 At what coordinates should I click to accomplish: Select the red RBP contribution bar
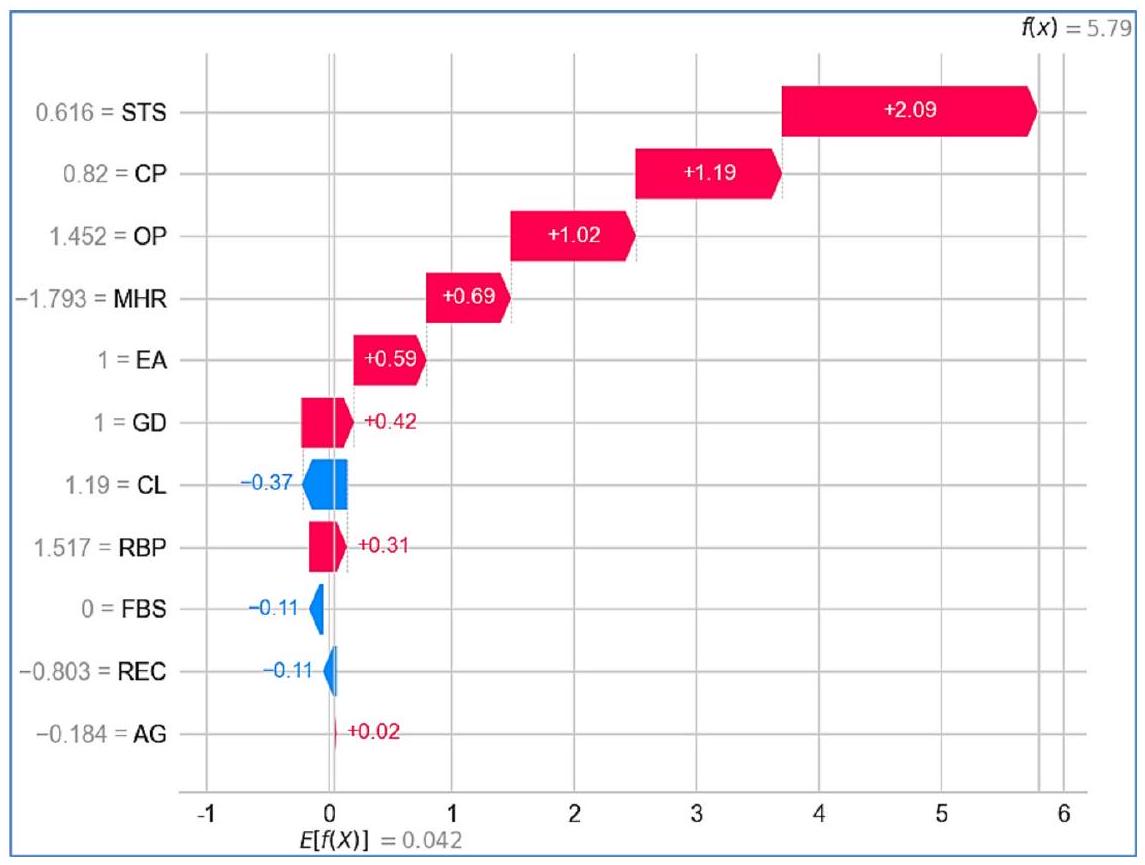point(327,547)
